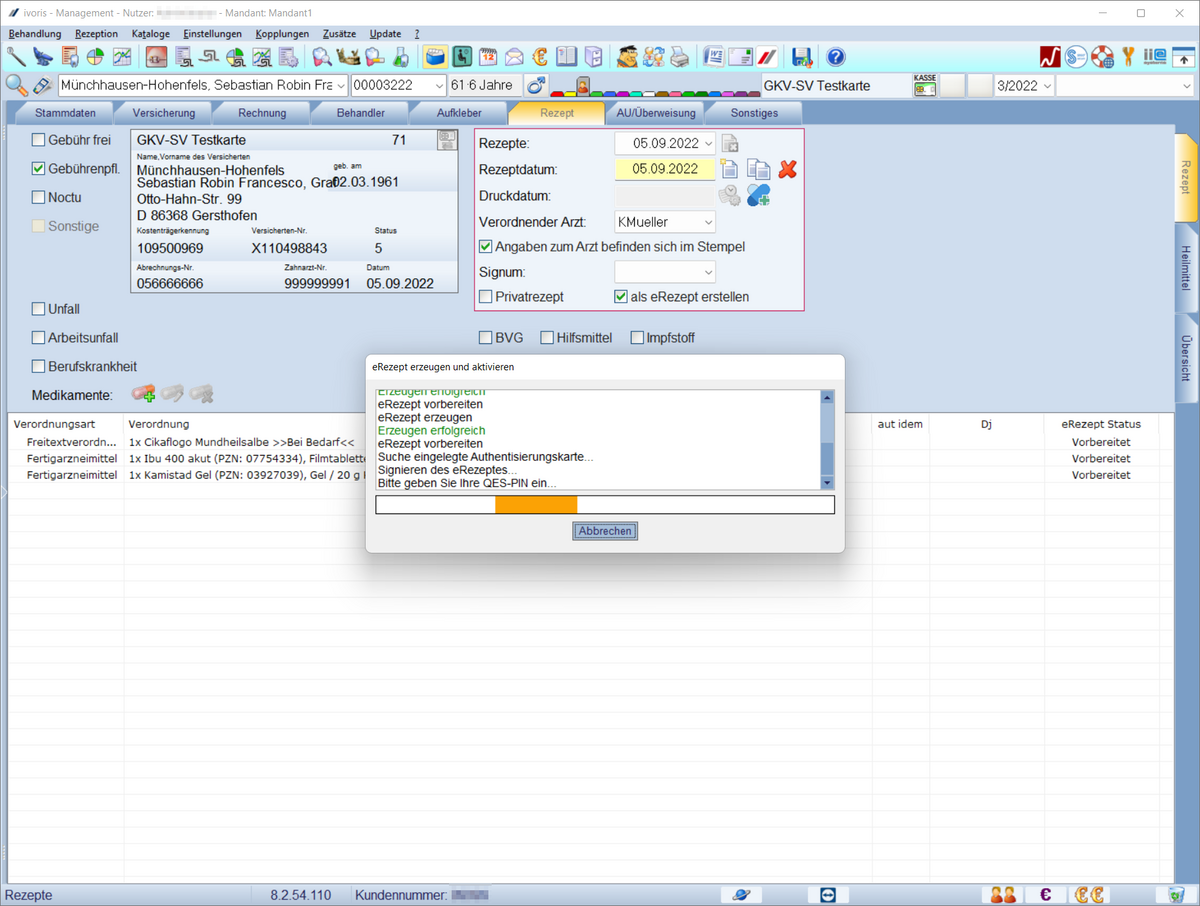The image size is (1200, 906).
Task: Check the Unfall checkbox
Action: [39, 309]
